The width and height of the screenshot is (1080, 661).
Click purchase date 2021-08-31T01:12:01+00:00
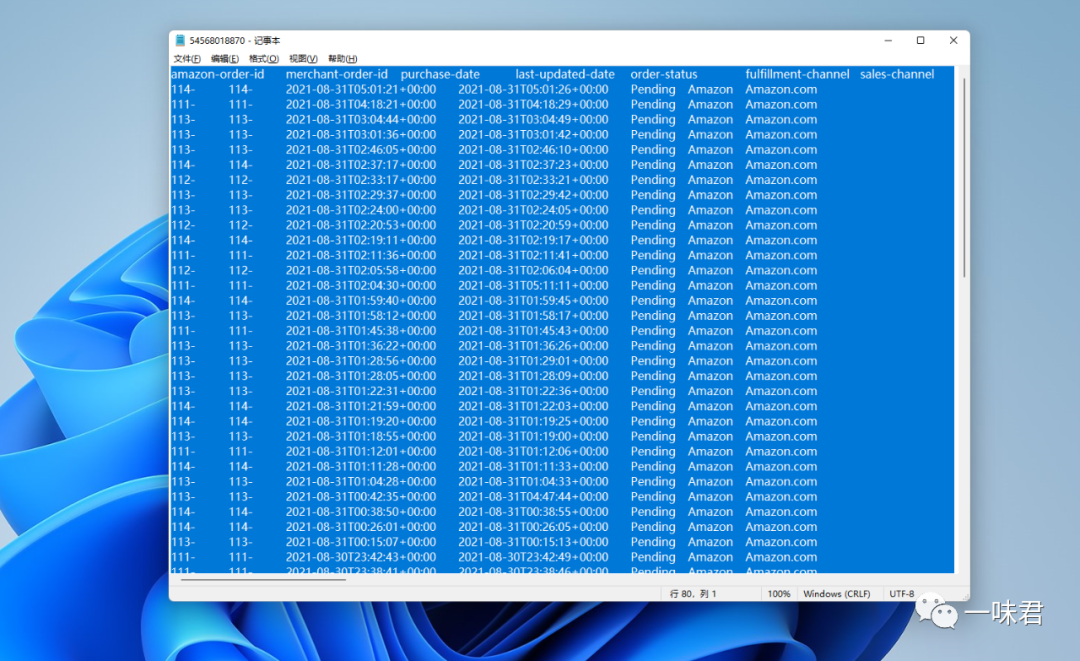tap(361, 452)
